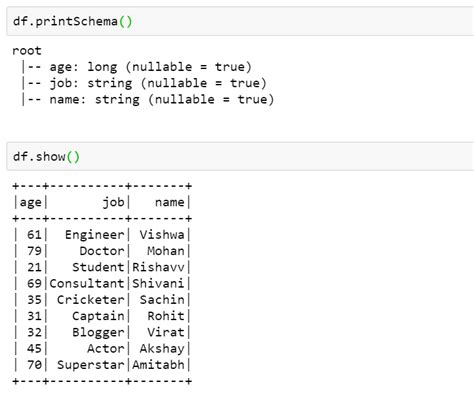Click the df.printSchema() code cell

click(240, 21)
